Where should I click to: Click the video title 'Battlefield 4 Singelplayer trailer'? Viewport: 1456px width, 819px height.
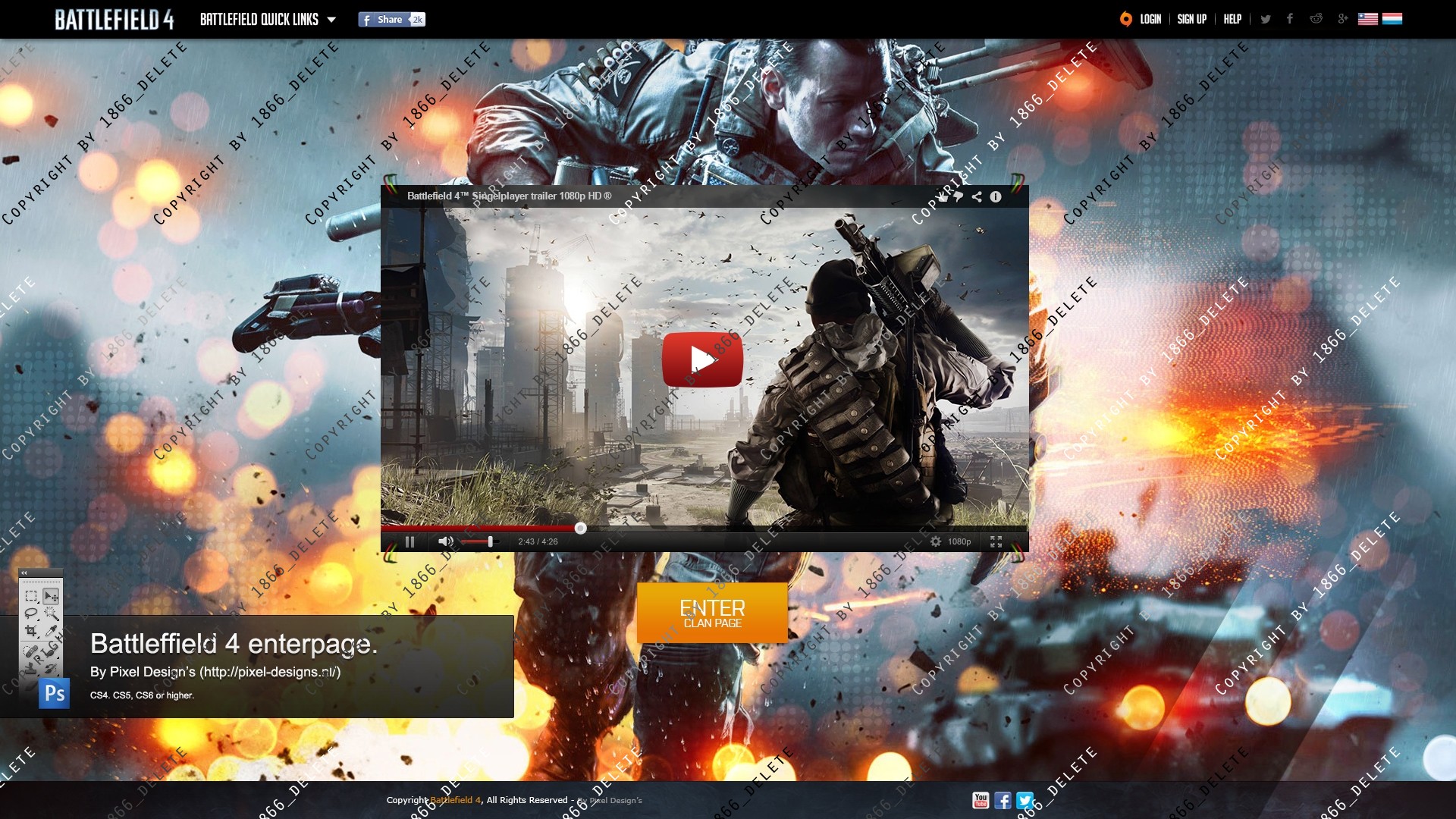pyautogui.click(x=509, y=196)
